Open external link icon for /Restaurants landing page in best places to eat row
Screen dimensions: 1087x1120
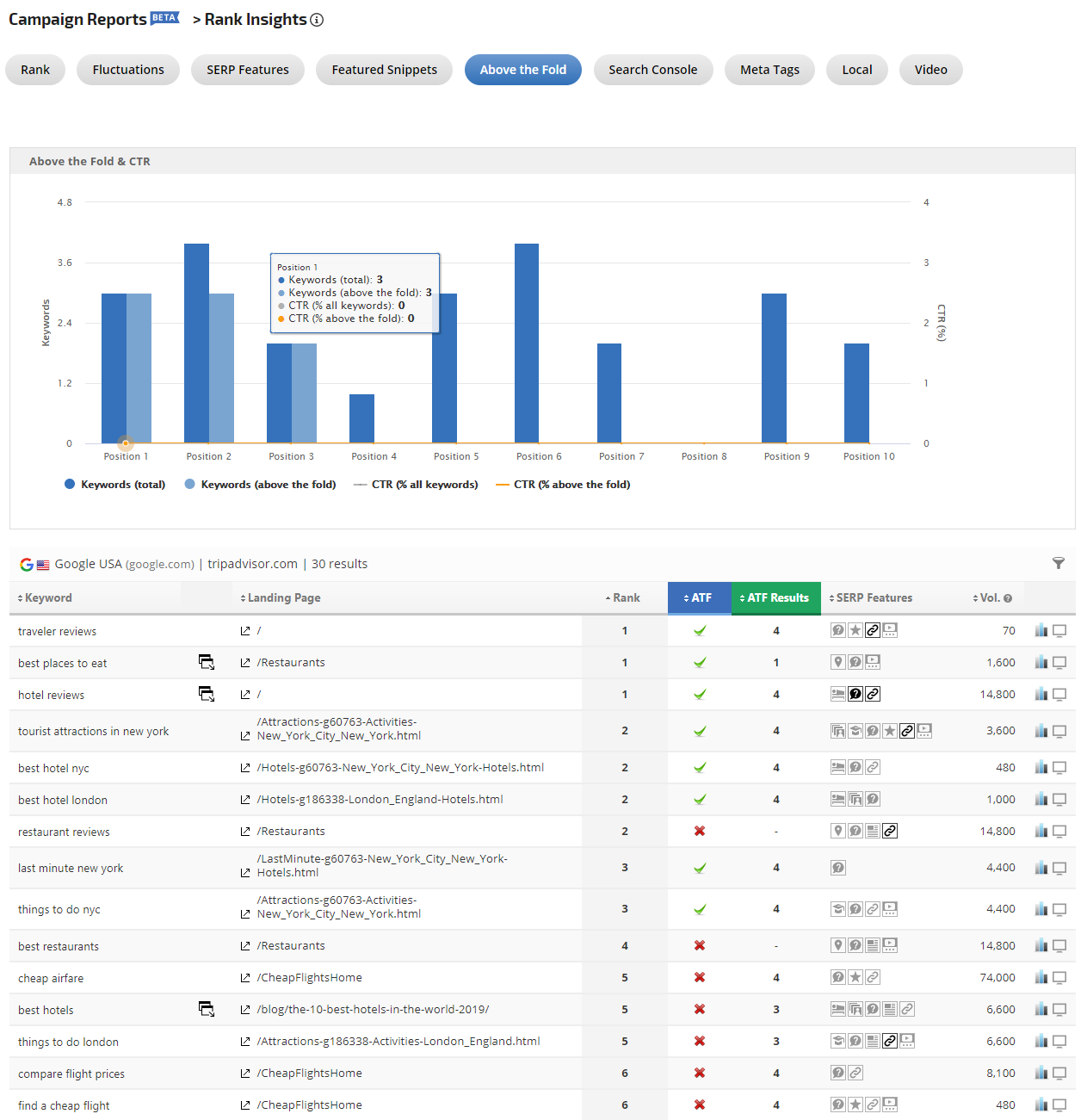(245, 663)
